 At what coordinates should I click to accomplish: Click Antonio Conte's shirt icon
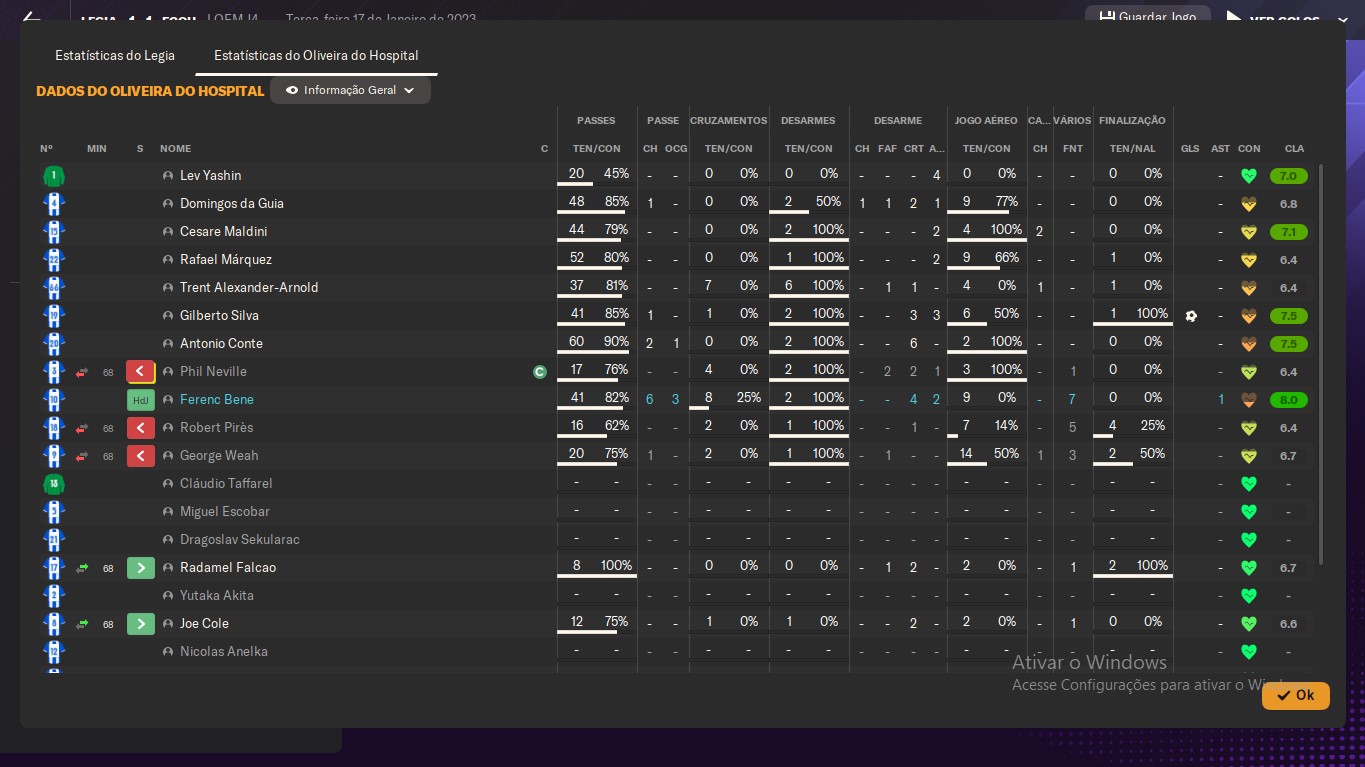tap(53, 344)
